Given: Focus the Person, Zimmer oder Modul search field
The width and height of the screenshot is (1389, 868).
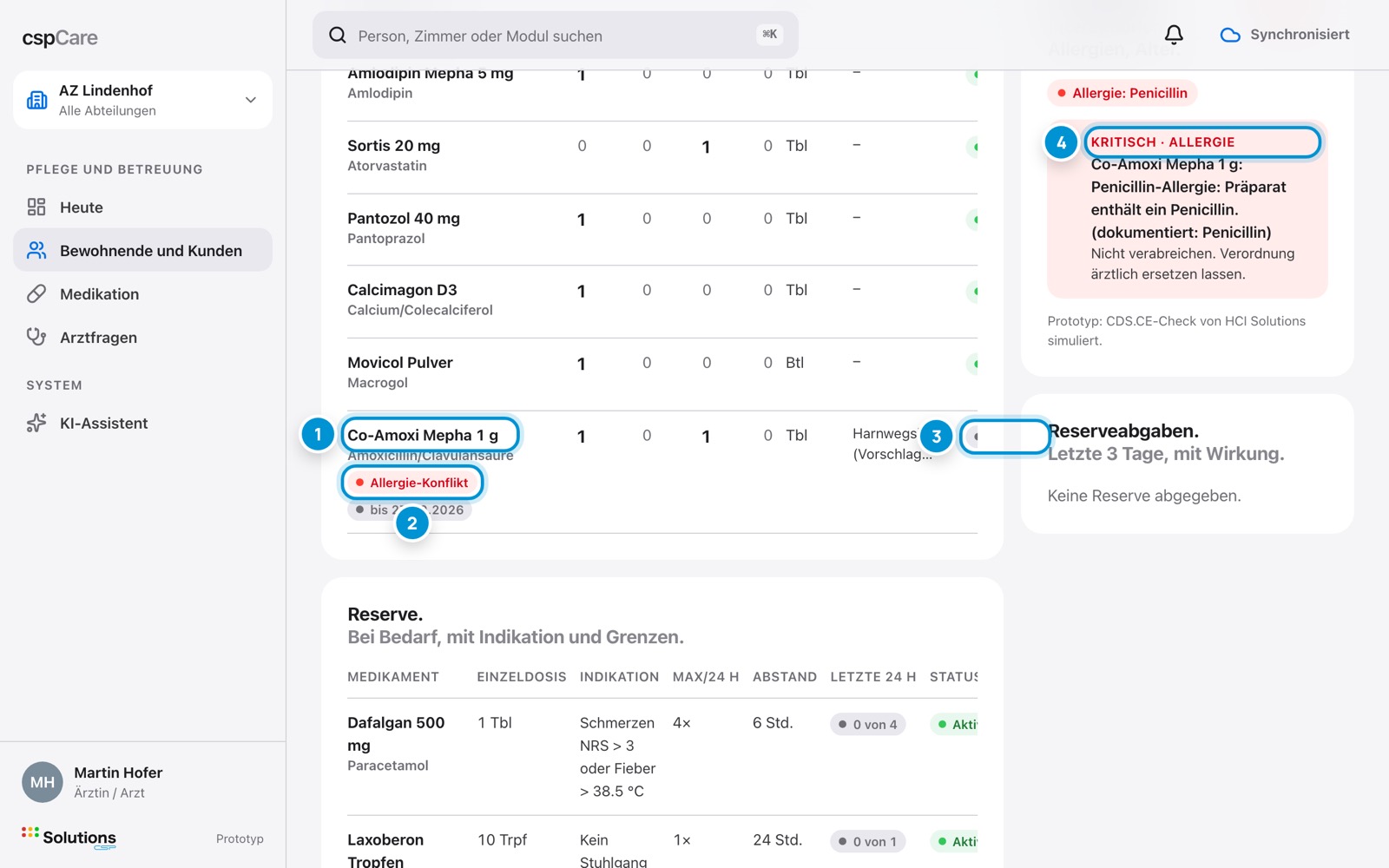Looking at the screenshot, I should click(x=556, y=36).
